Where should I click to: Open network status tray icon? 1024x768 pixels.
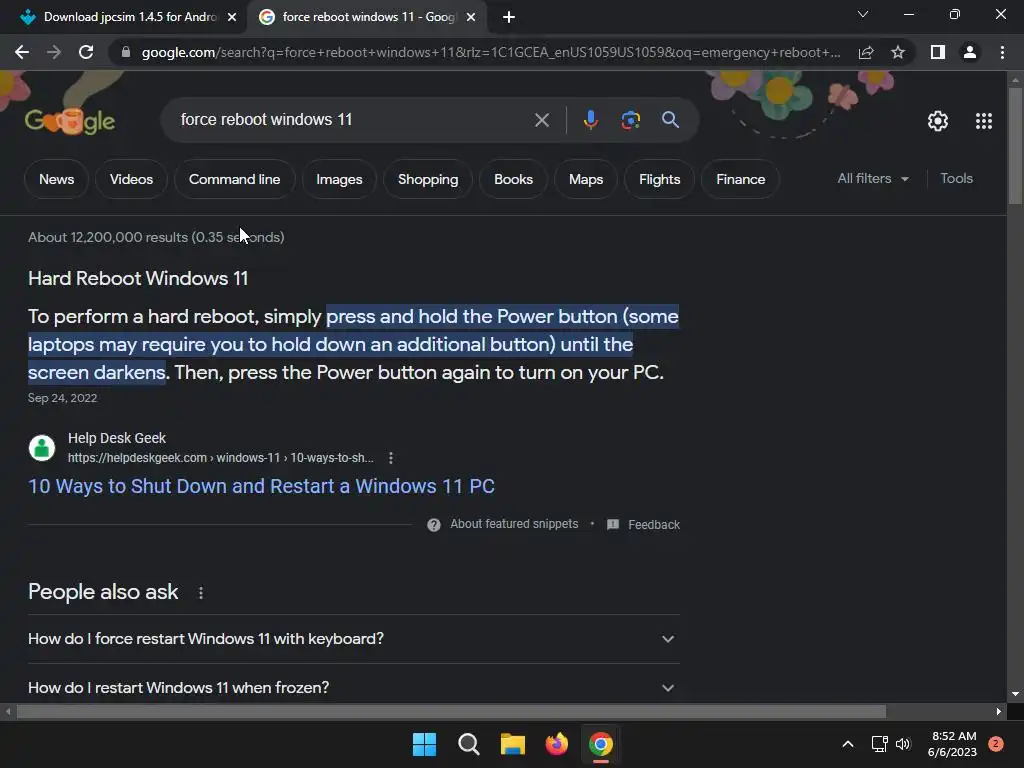[x=879, y=744]
